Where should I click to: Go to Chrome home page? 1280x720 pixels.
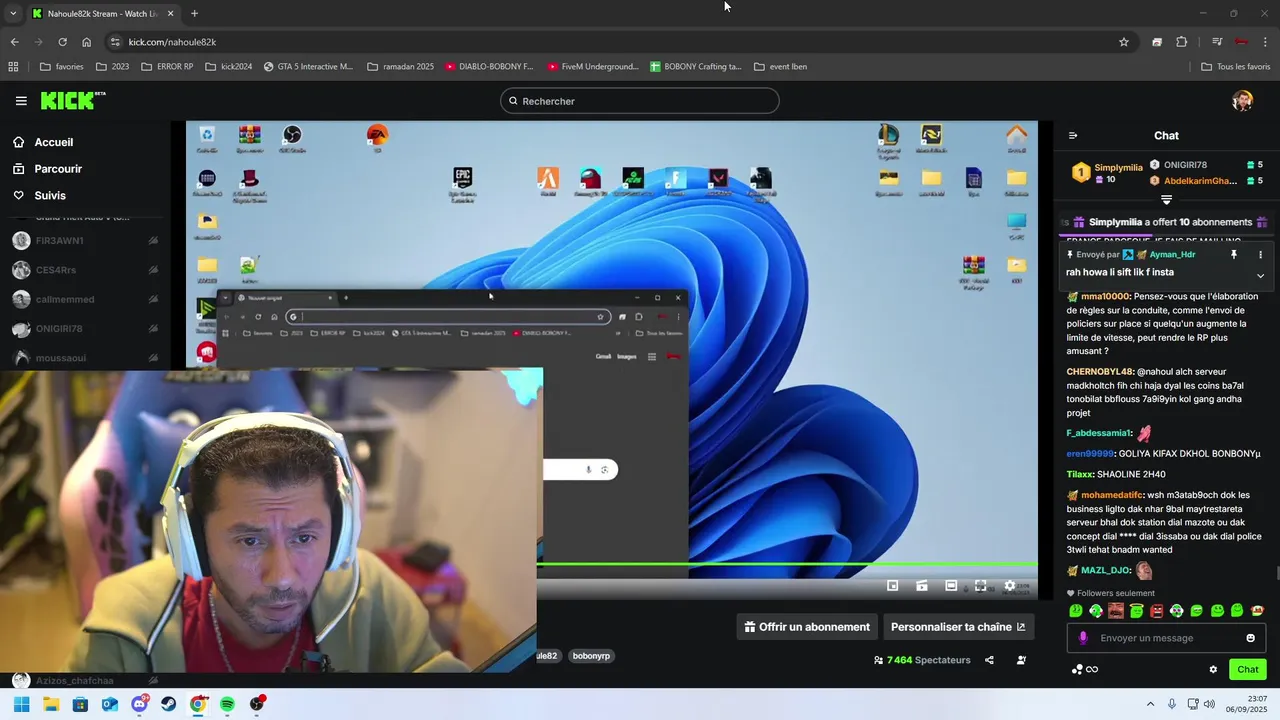[87, 42]
